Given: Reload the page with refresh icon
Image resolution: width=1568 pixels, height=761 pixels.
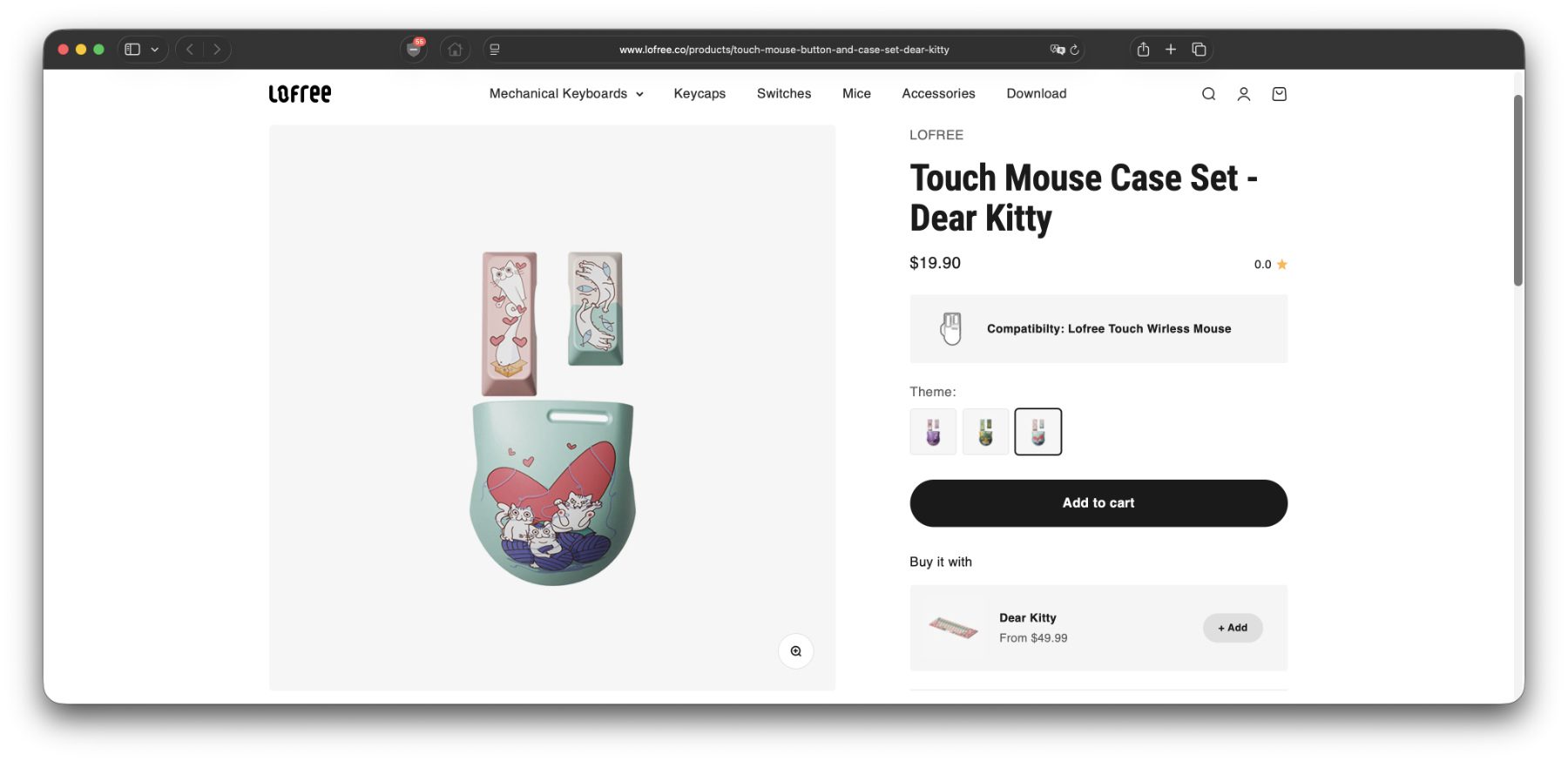Looking at the screenshot, I should [x=1075, y=50].
